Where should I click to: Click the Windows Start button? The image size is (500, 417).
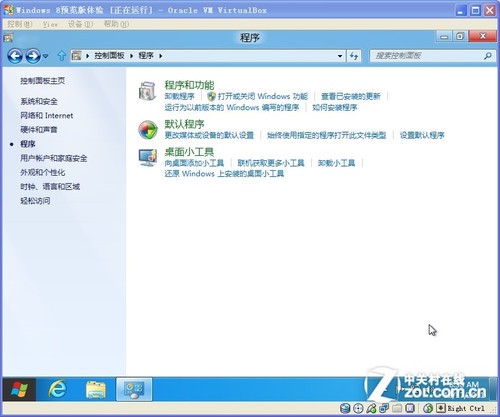coord(19,389)
